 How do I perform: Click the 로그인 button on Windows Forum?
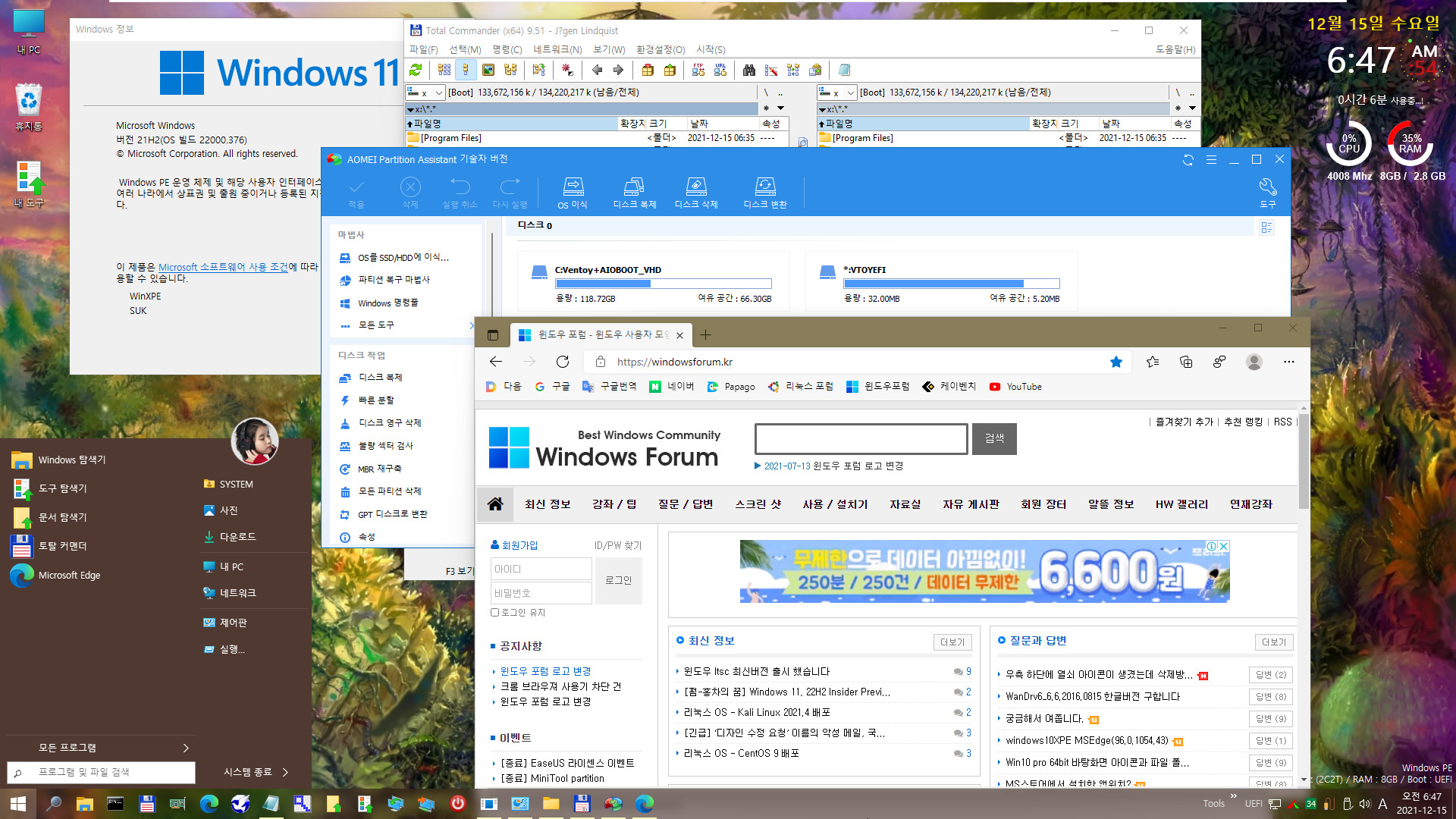click(618, 580)
